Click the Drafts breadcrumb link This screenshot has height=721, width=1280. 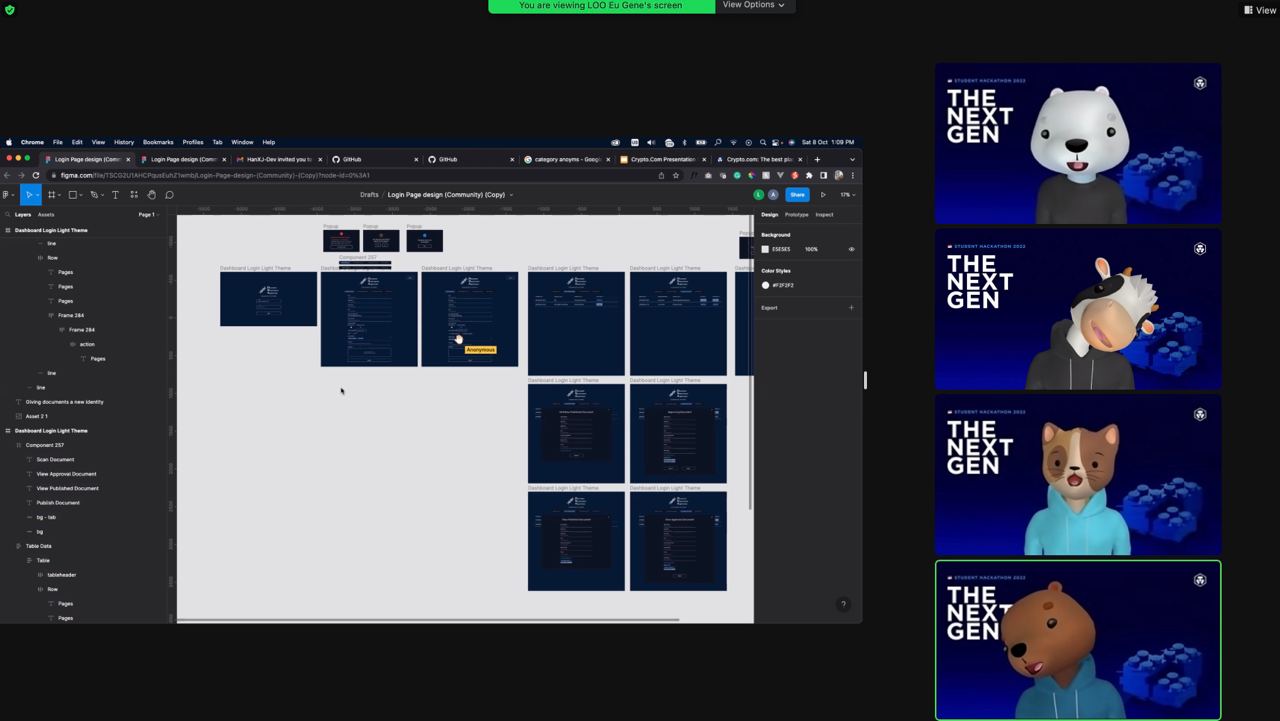tap(369, 195)
